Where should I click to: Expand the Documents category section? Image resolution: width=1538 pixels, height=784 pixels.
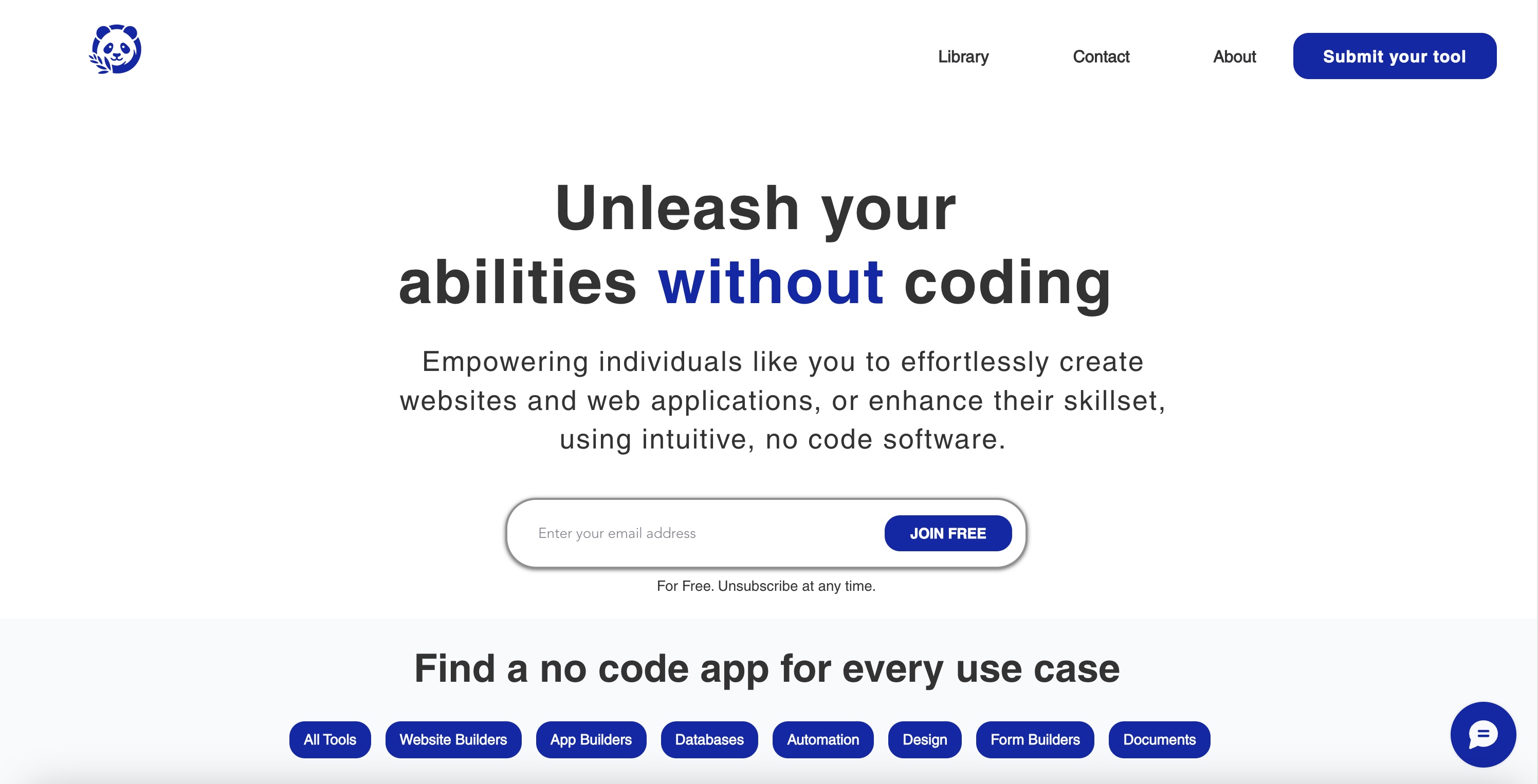[1159, 739]
